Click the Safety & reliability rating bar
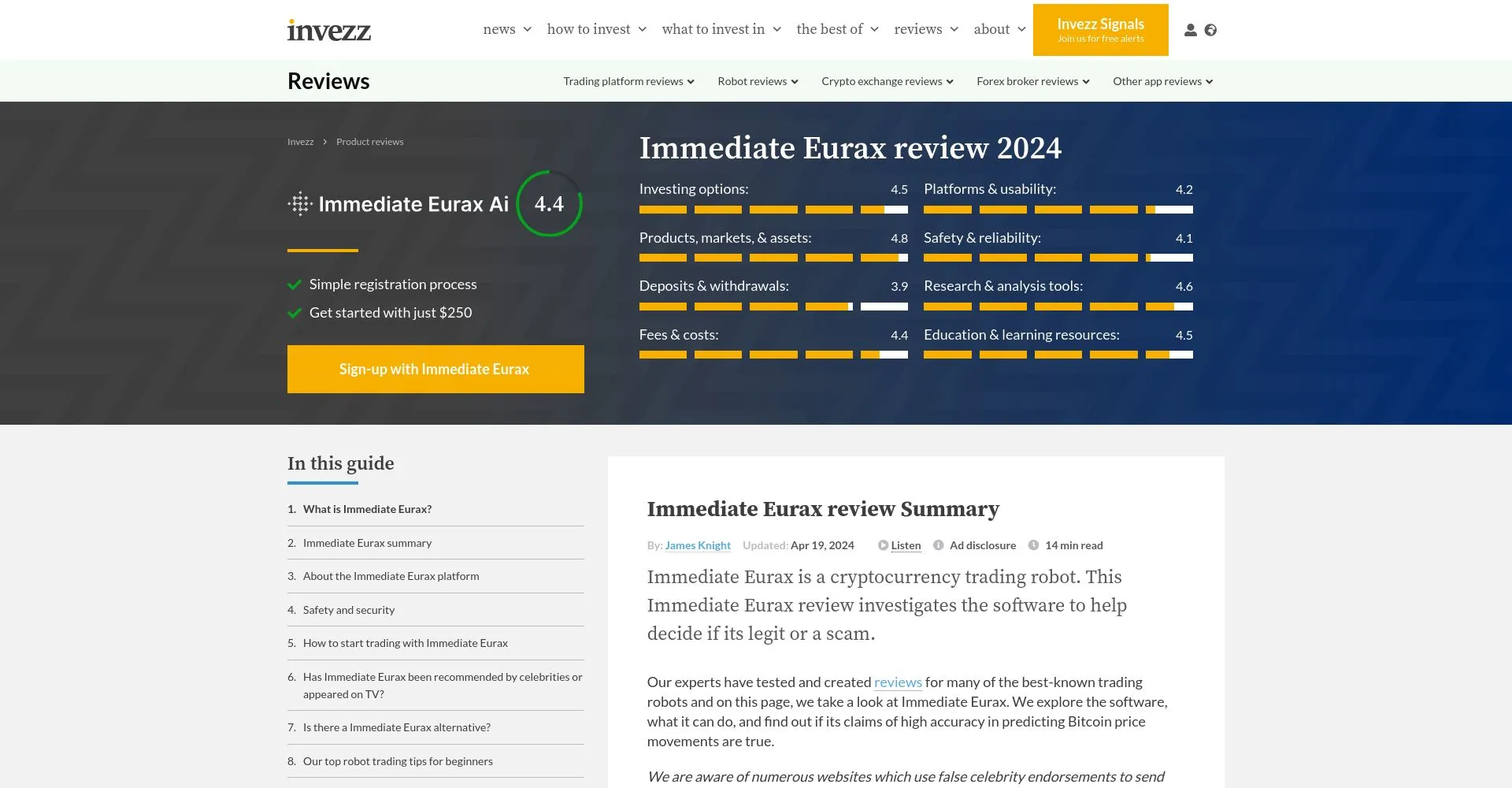 pyautogui.click(x=1058, y=258)
